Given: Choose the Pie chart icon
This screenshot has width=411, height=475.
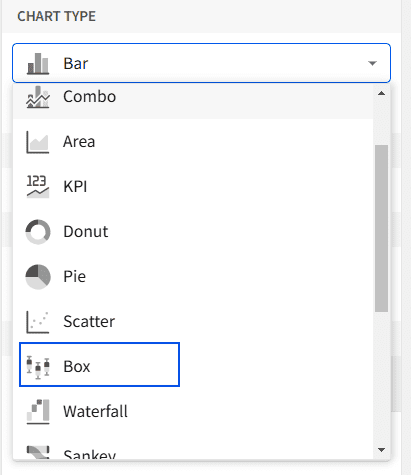Looking at the screenshot, I should coord(38,277).
